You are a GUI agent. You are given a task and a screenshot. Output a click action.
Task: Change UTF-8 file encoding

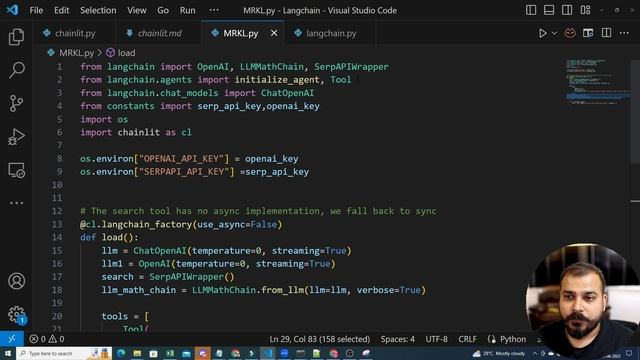[436, 339]
